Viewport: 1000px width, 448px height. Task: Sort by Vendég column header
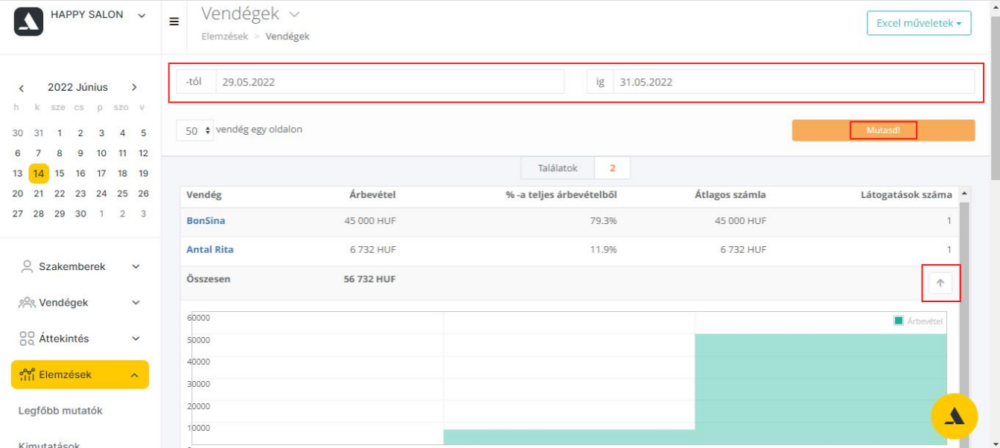pos(204,195)
